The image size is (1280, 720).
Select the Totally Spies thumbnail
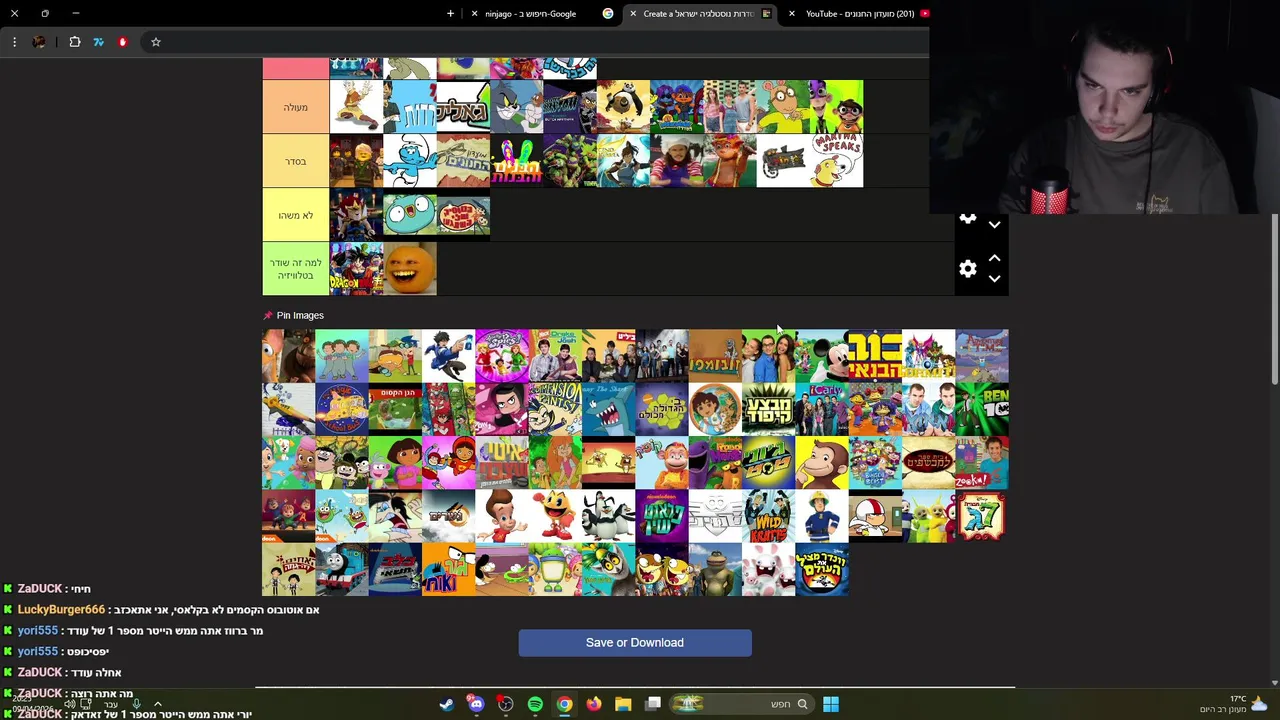(502, 356)
